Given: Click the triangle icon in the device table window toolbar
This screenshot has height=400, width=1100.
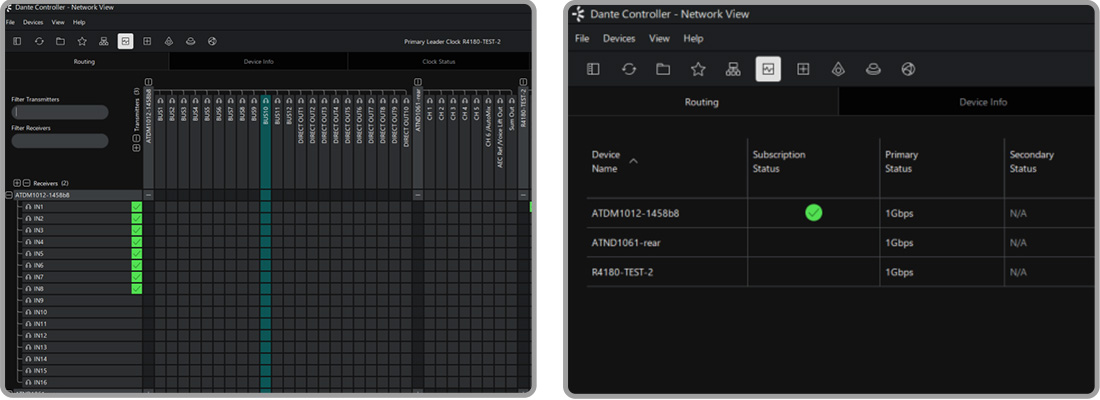Looking at the screenshot, I should click(x=838, y=69).
